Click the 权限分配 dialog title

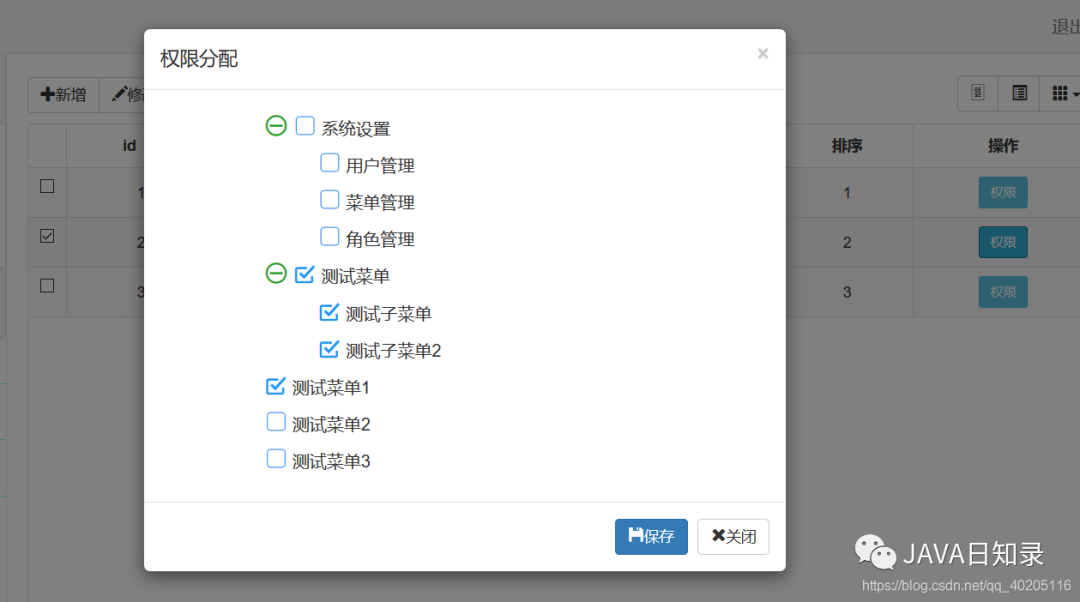[199, 59]
